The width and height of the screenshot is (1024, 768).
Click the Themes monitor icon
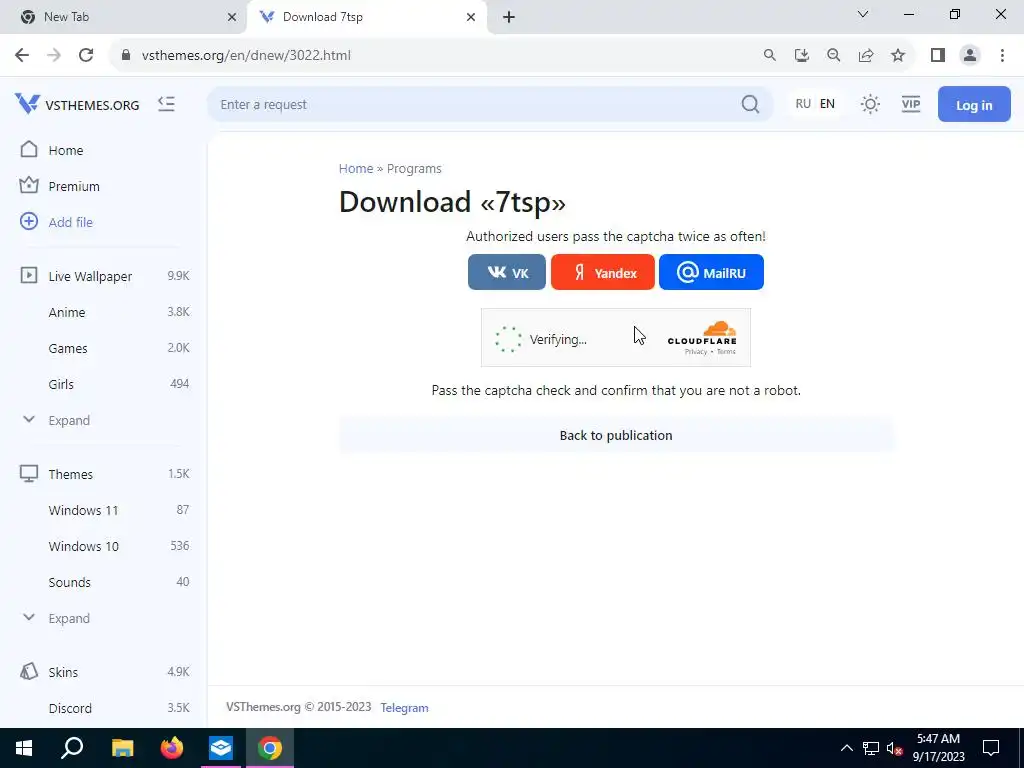(29, 473)
